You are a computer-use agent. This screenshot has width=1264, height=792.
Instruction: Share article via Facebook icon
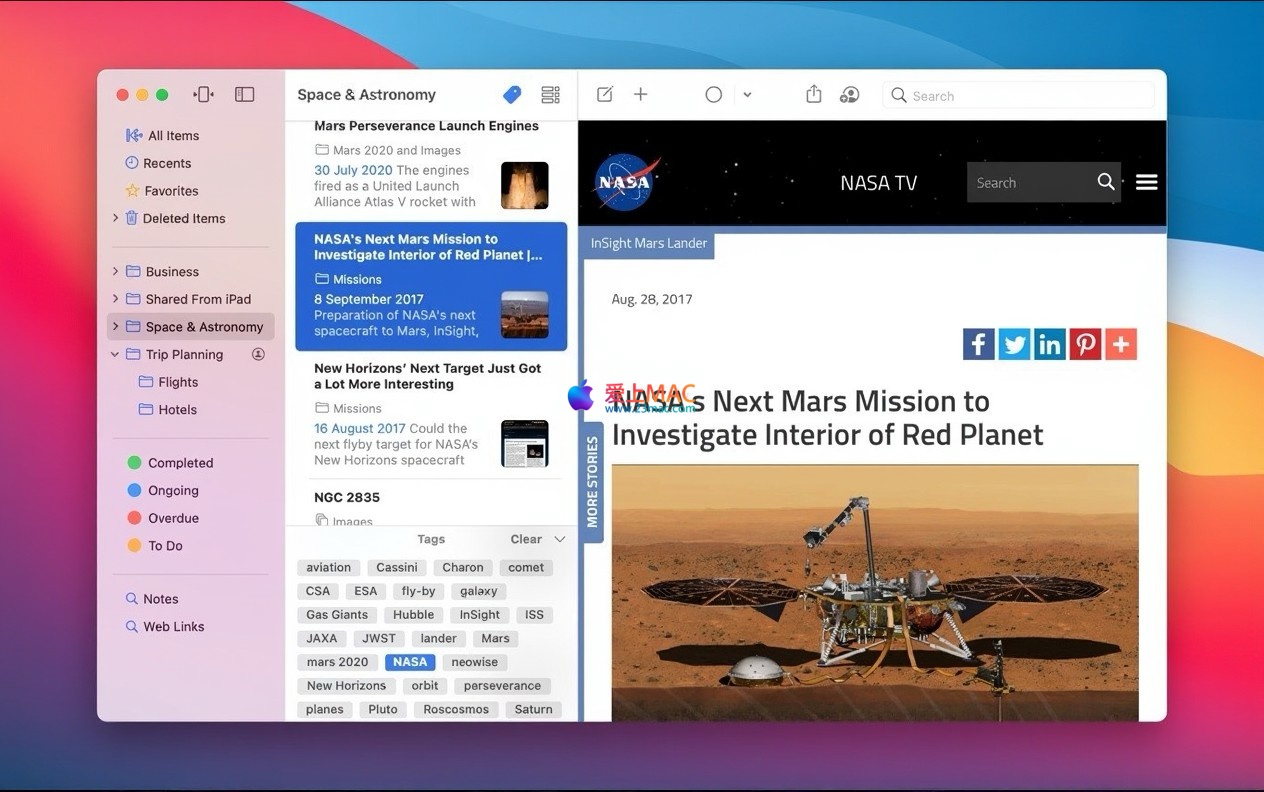coord(978,344)
